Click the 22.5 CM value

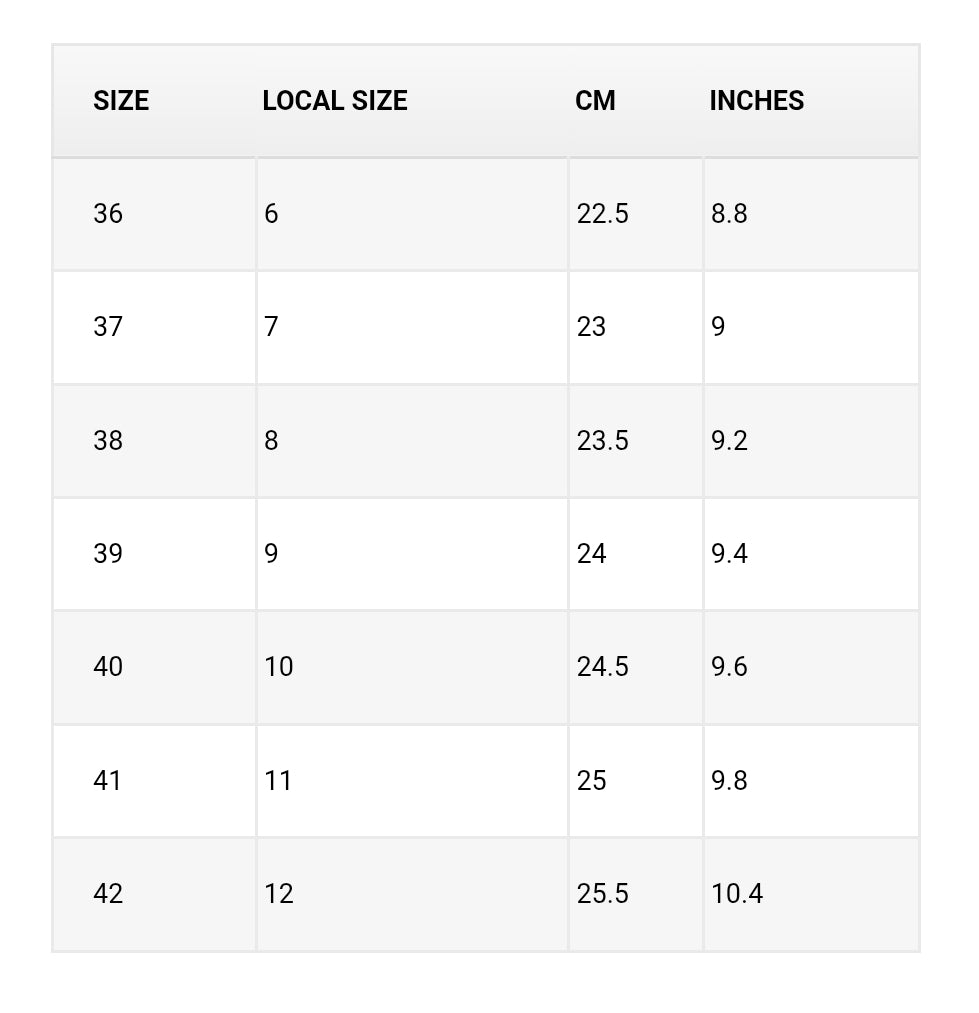(x=602, y=214)
